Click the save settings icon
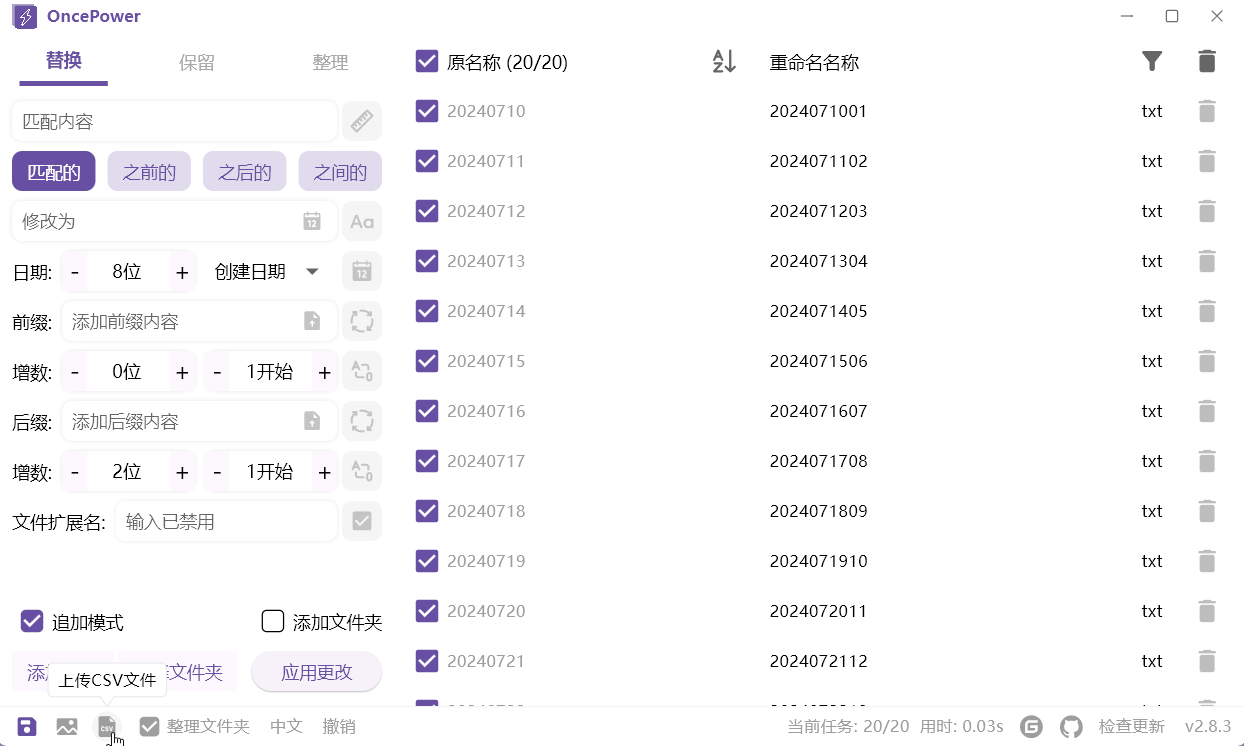The image size is (1244, 746). point(27,726)
